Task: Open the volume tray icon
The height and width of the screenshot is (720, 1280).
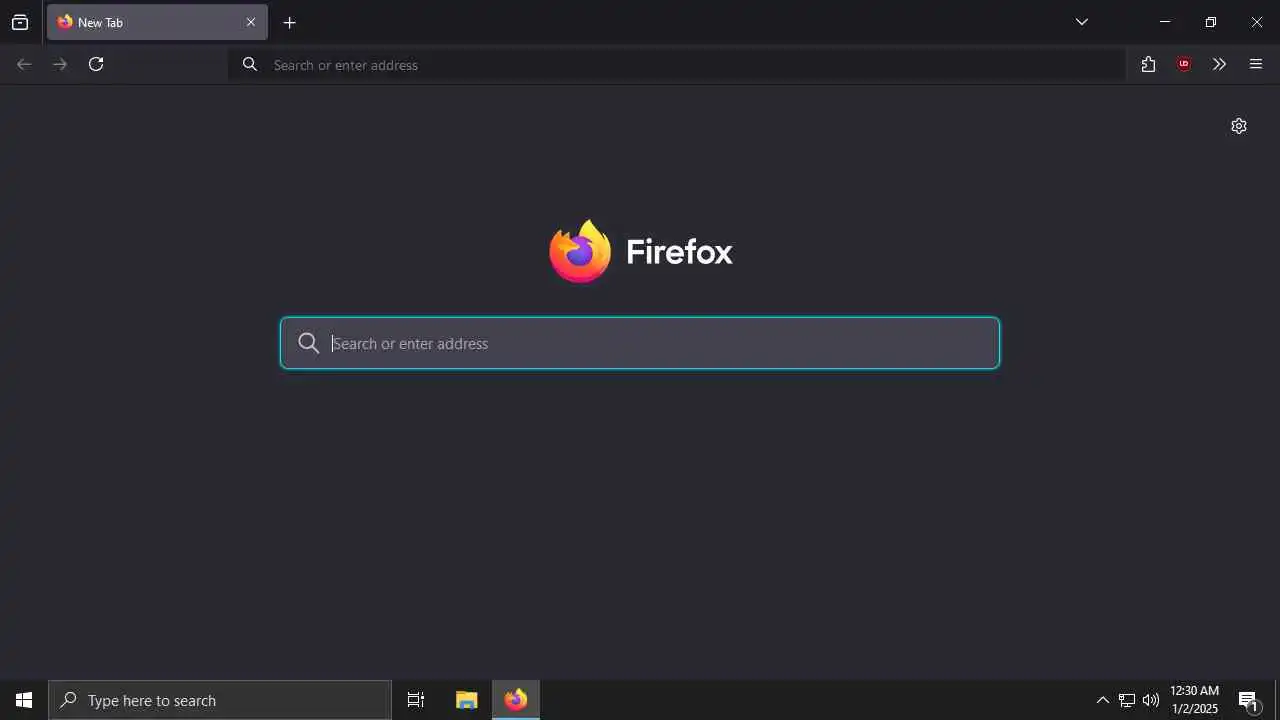Action: click(x=1151, y=700)
